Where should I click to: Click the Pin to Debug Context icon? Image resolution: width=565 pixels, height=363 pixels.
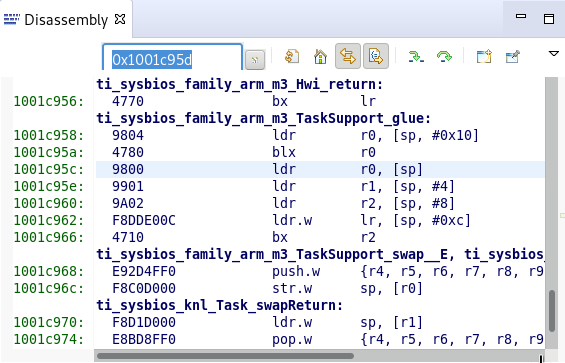pyautogui.click(x=512, y=56)
